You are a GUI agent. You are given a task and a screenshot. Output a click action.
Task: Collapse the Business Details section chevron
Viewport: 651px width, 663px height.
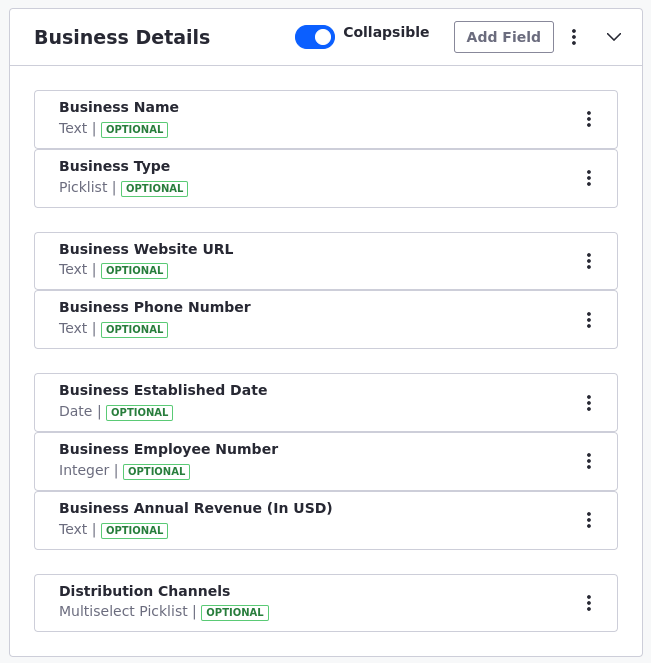(x=614, y=37)
